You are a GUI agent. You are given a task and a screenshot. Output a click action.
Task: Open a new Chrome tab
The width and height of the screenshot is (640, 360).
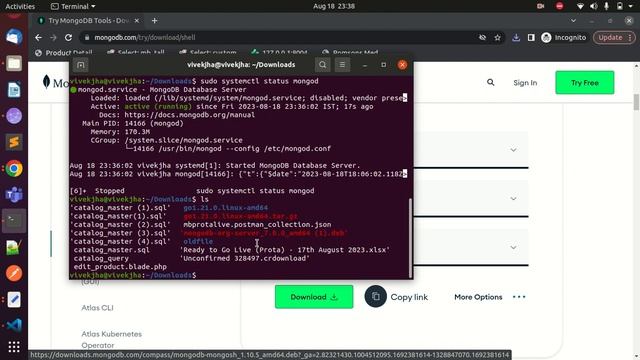click(154, 20)
